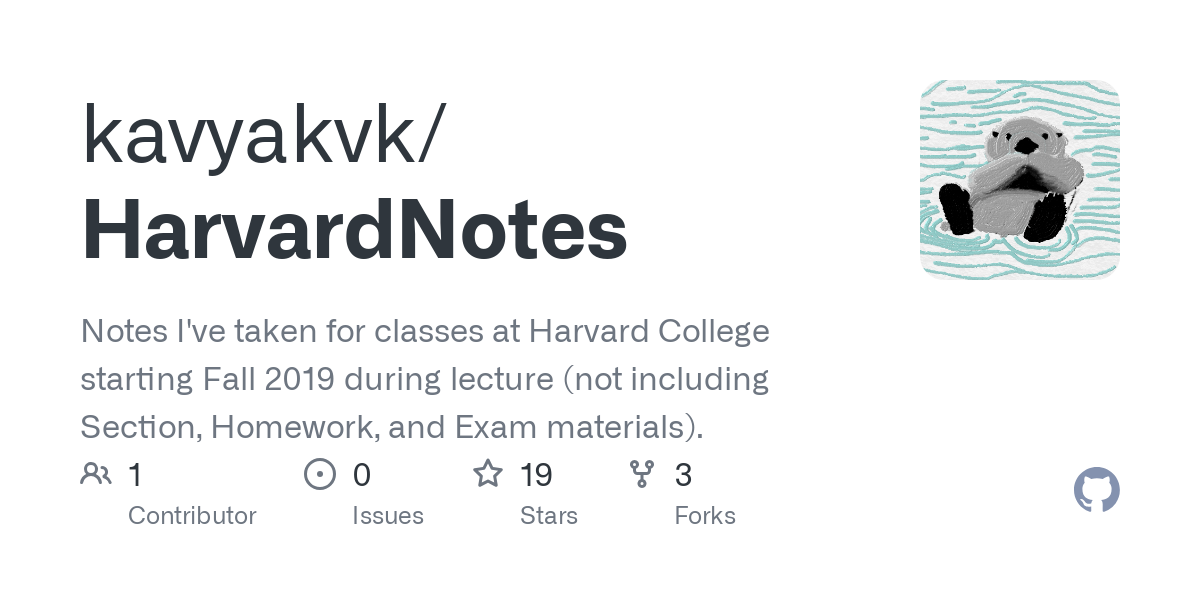Open the kavyakvk owner name
This screenshot has width=1200, height=600.
coord(246,135)
